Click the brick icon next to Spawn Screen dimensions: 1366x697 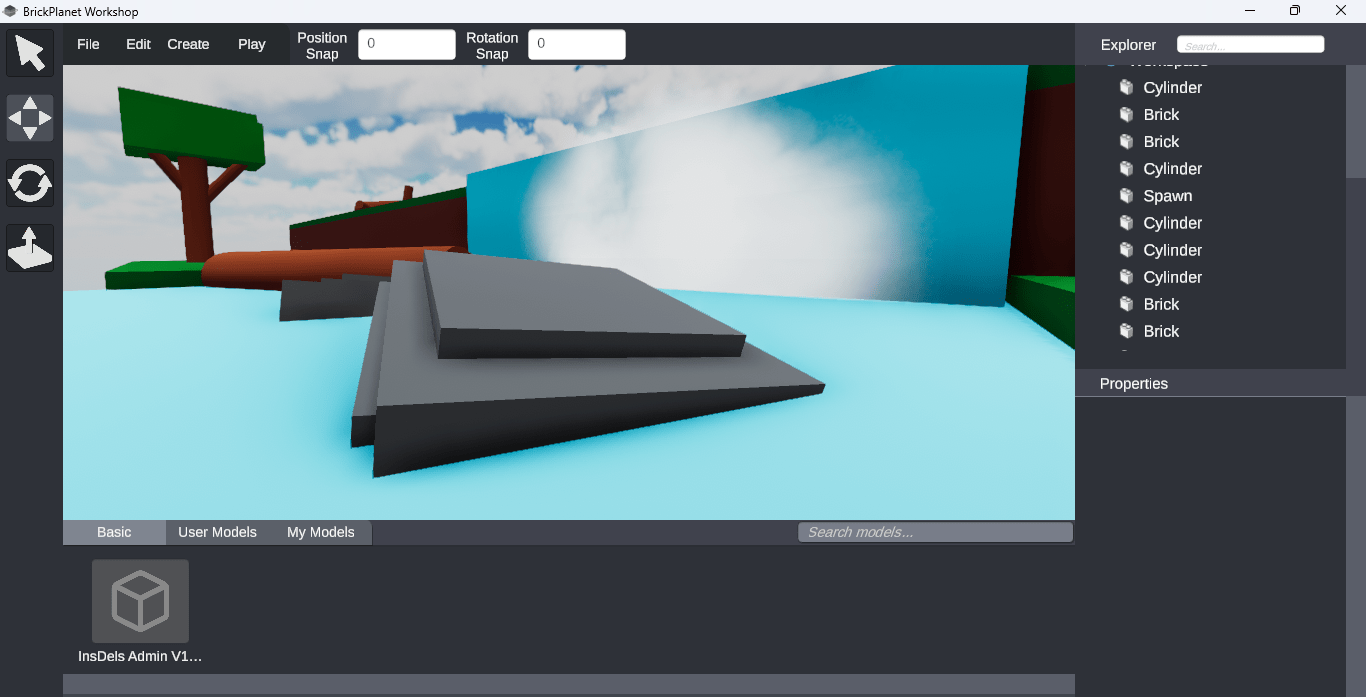click(1126, 196)
